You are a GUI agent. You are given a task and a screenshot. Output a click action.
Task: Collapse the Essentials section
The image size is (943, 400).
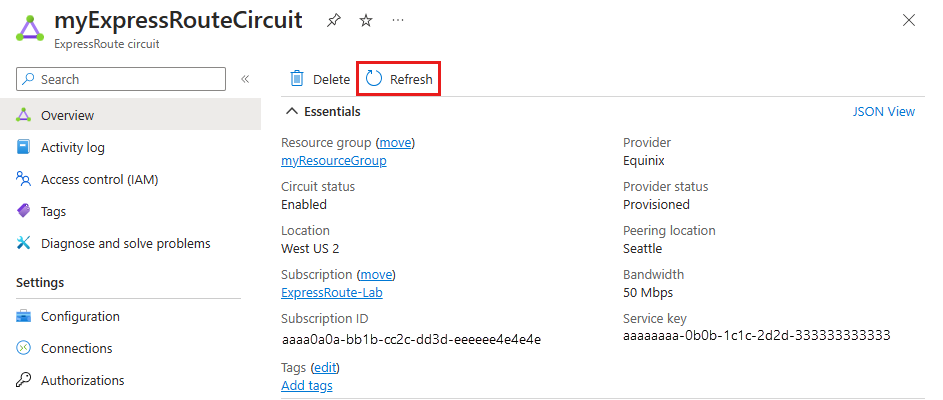292,112
